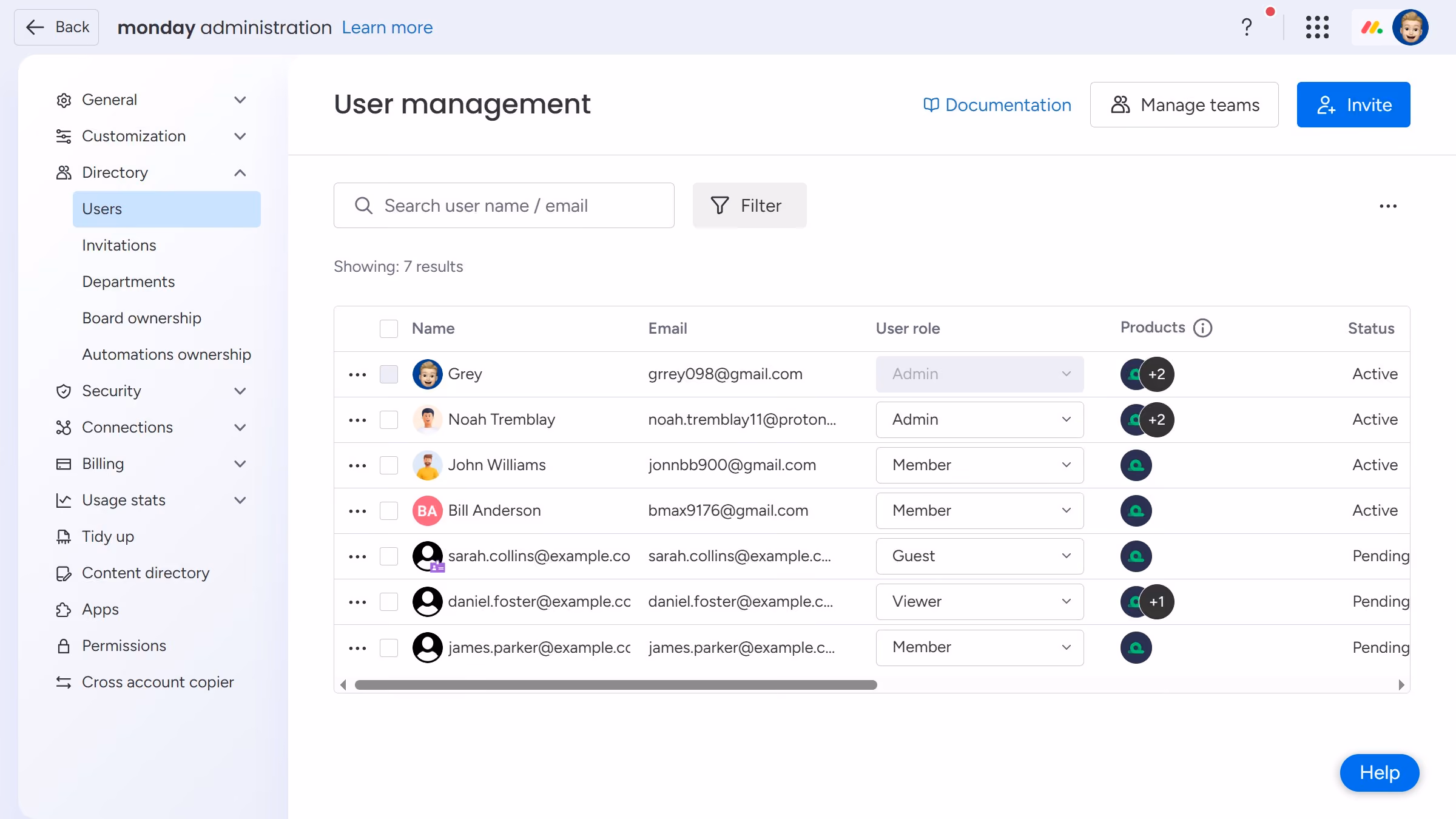Open Bill Anderson's Member role dropdown

click(980, 511)
